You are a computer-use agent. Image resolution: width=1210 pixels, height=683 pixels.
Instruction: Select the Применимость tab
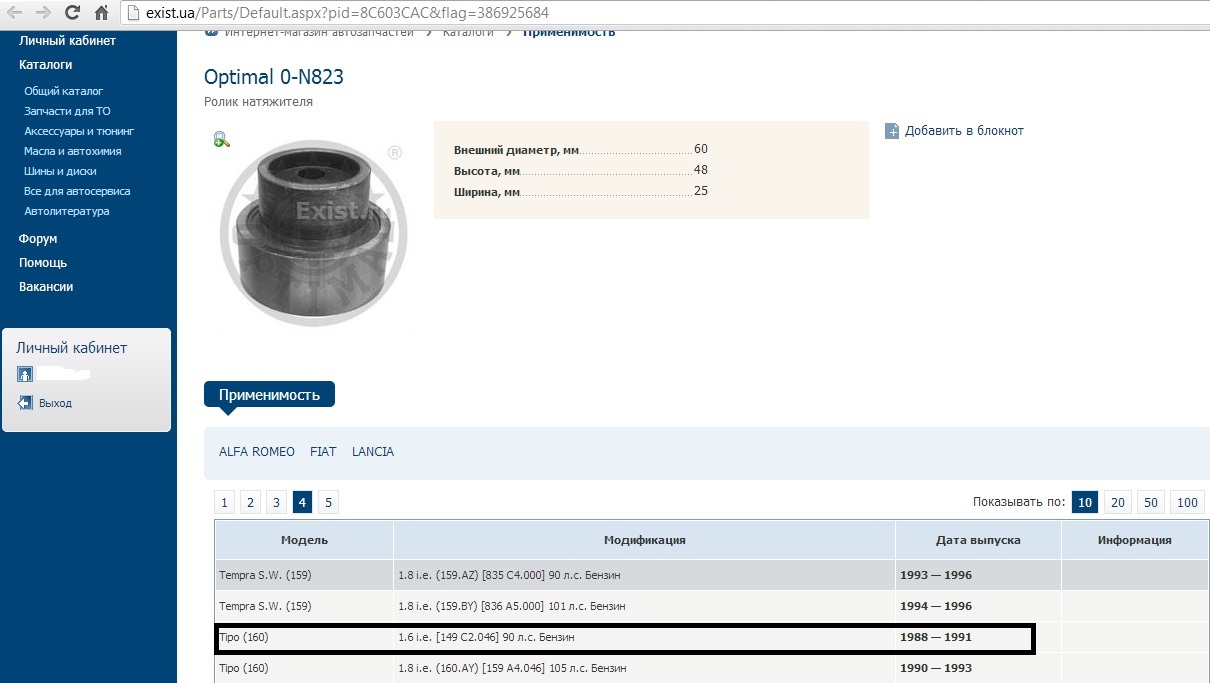coord(269,395)
